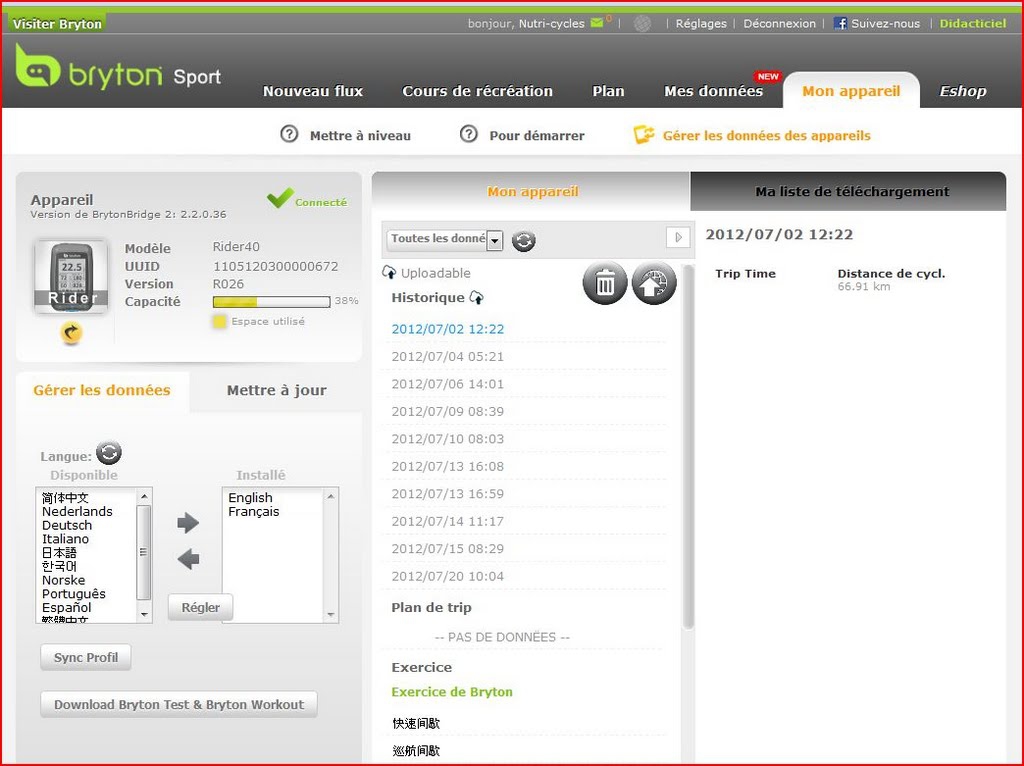Switch to the Mettre à jour tab
The image size is (1024, 766).
click(x=276, y=391)
